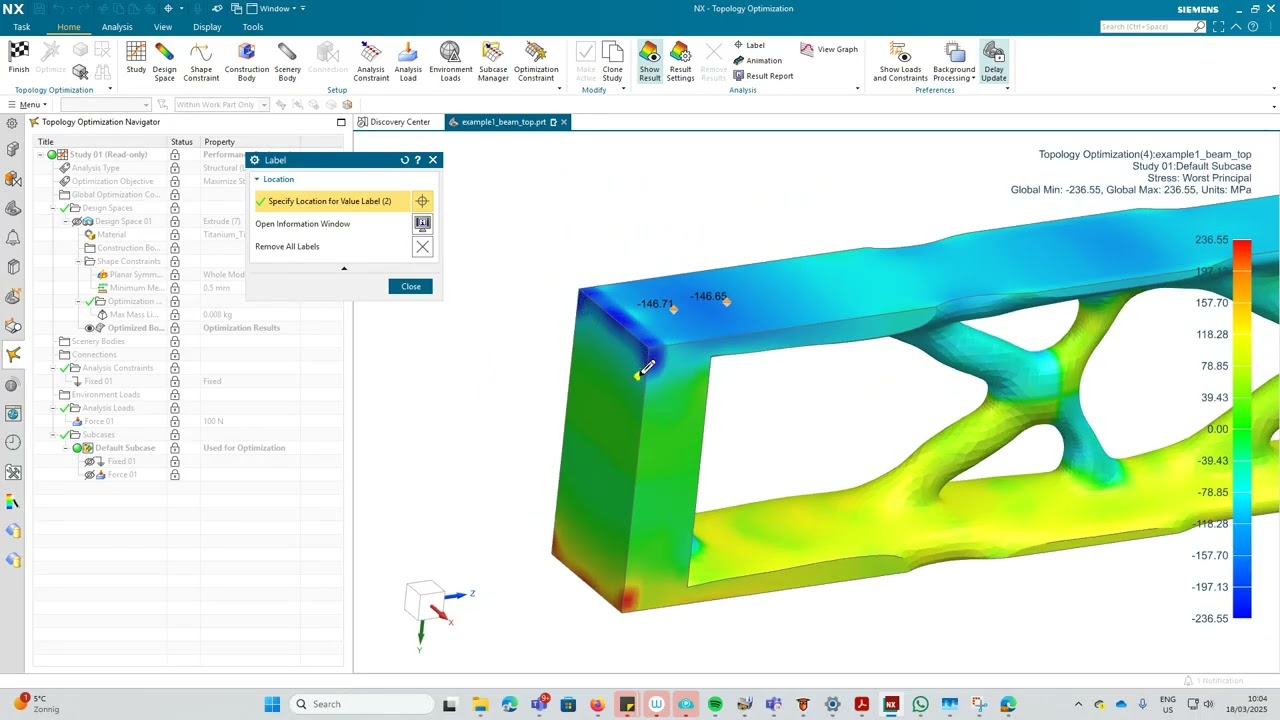1280x720 pixels.
Task: Open Environment Loads tool
Action: click(450, 60)
